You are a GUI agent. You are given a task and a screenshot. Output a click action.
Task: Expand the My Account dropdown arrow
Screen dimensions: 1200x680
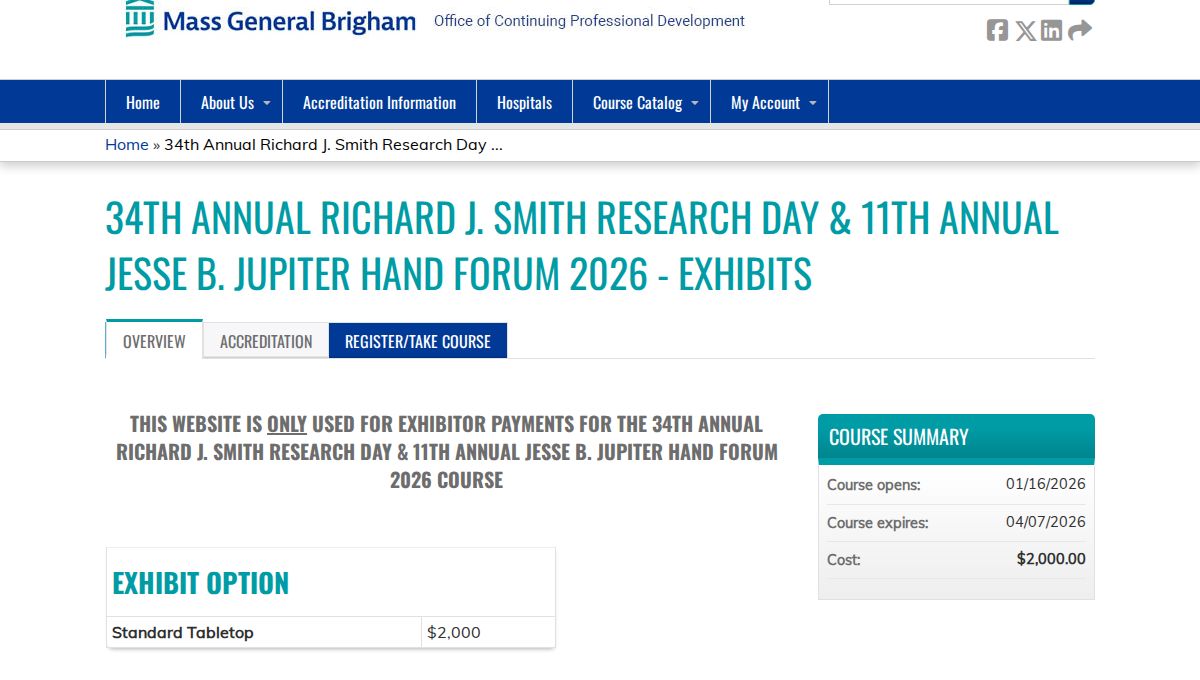tap(812, 103)
